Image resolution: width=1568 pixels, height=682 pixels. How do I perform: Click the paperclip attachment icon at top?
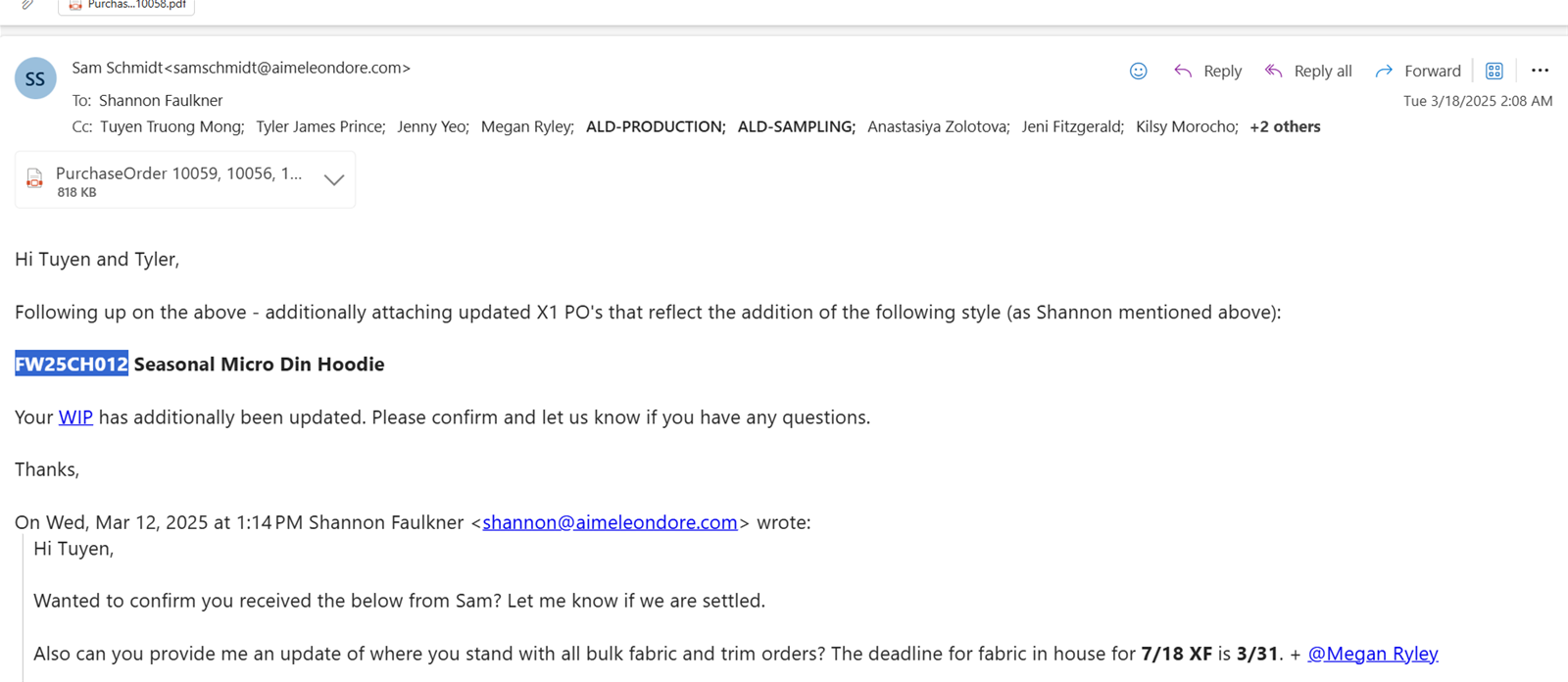(x=27, y=5)
